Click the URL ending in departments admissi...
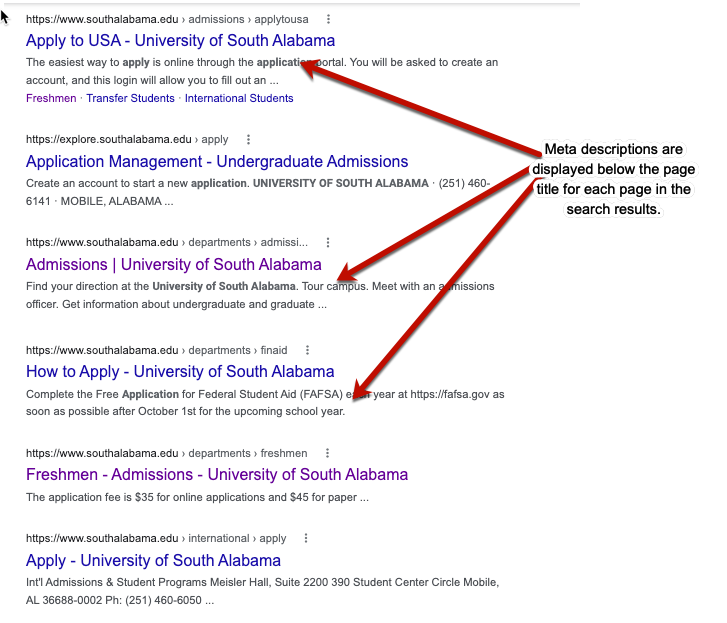 167,242
